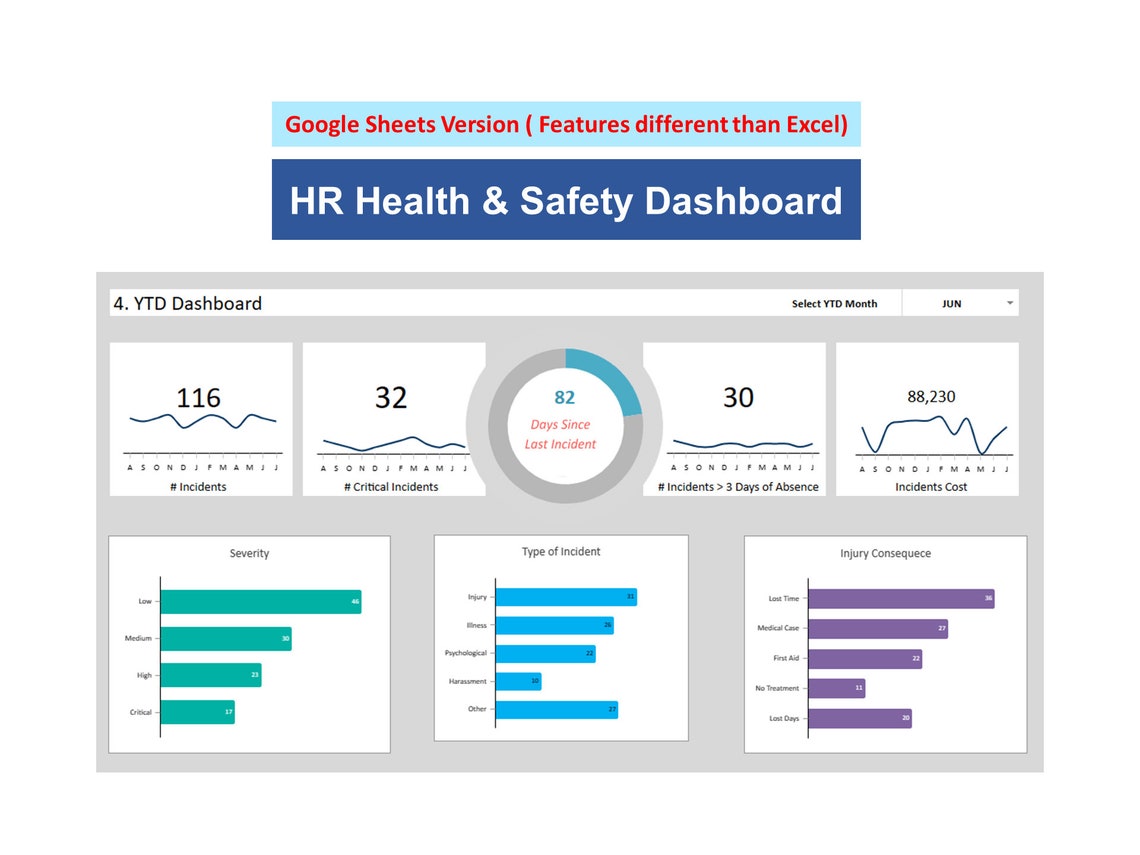Click the dropdown arrow beside JUN
Screen dimensions: 1140x855
[1008, 302]
